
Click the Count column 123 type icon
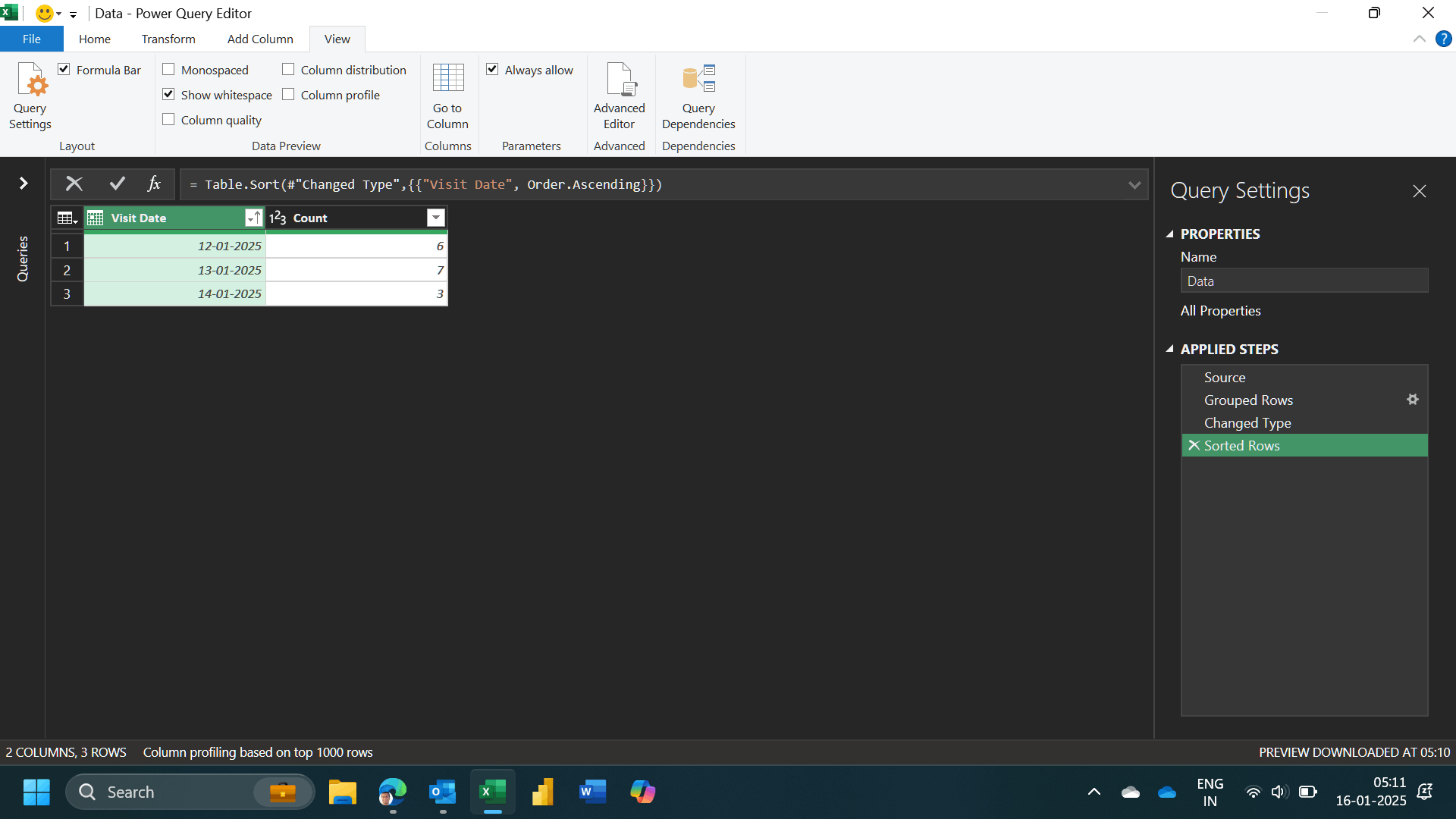(x=278, y=218)
